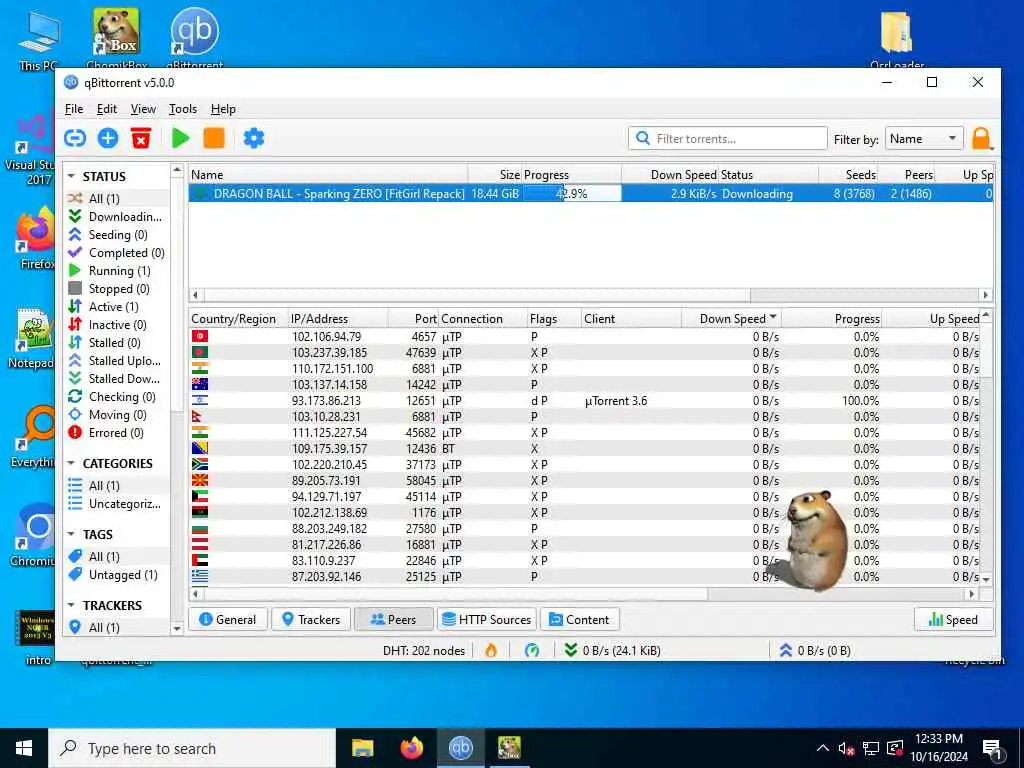This screenshot has width=1024, height=768.
Task: Start torrents with the green play icon
Action: [x=181, y=138]
